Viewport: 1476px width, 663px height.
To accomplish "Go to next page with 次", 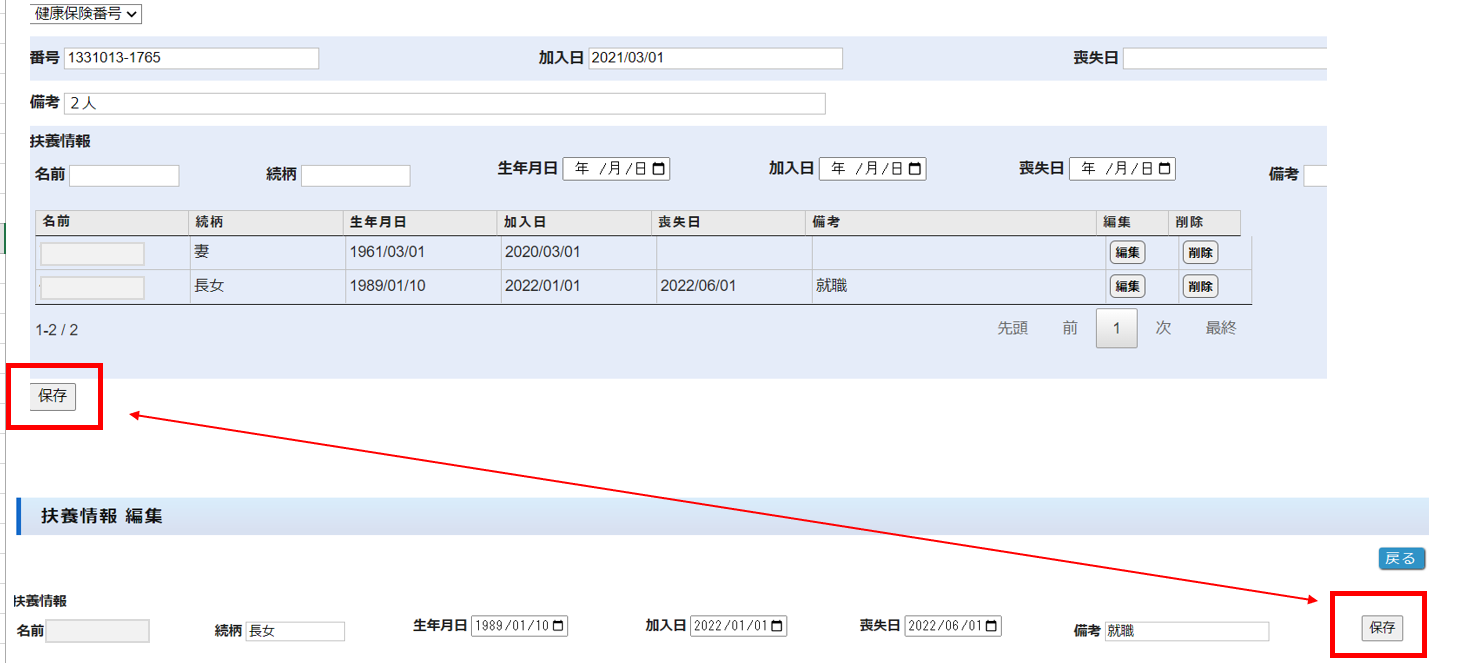I will coord(1163,328).
